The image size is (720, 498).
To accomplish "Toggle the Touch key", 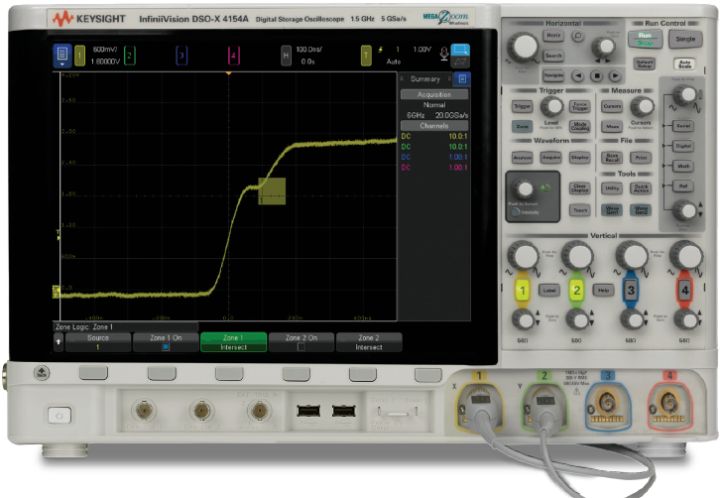I will tap(579, 210).
